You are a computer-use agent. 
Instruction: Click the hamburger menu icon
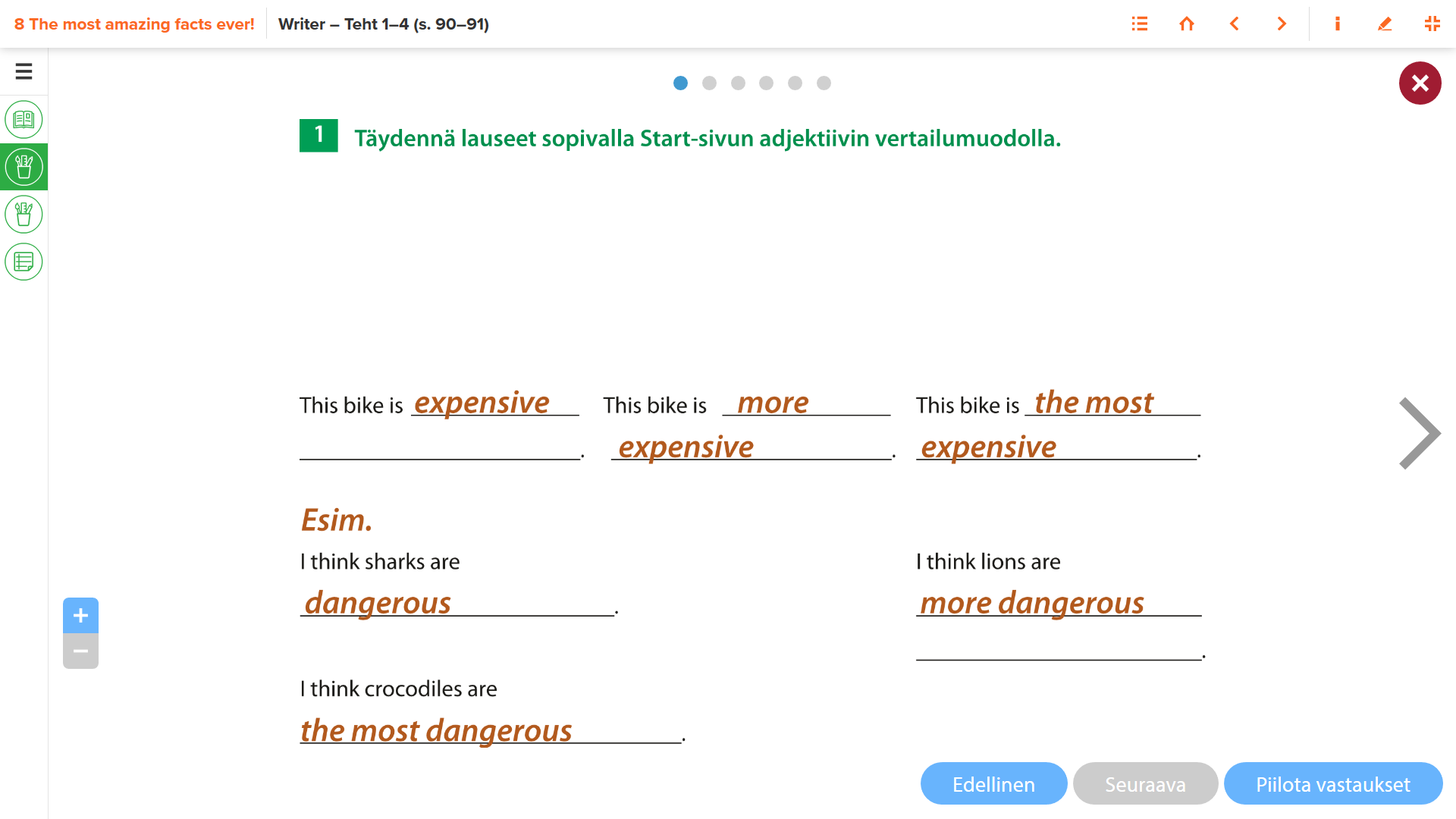point(24,71)
